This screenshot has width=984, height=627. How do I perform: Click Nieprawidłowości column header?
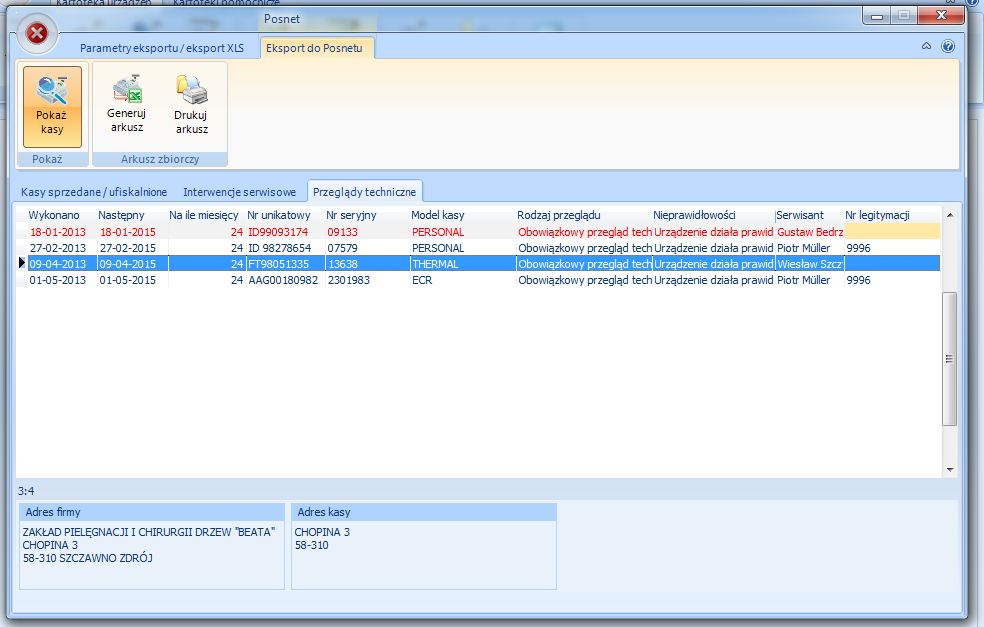pyautogui.click(x=694, y=215)
